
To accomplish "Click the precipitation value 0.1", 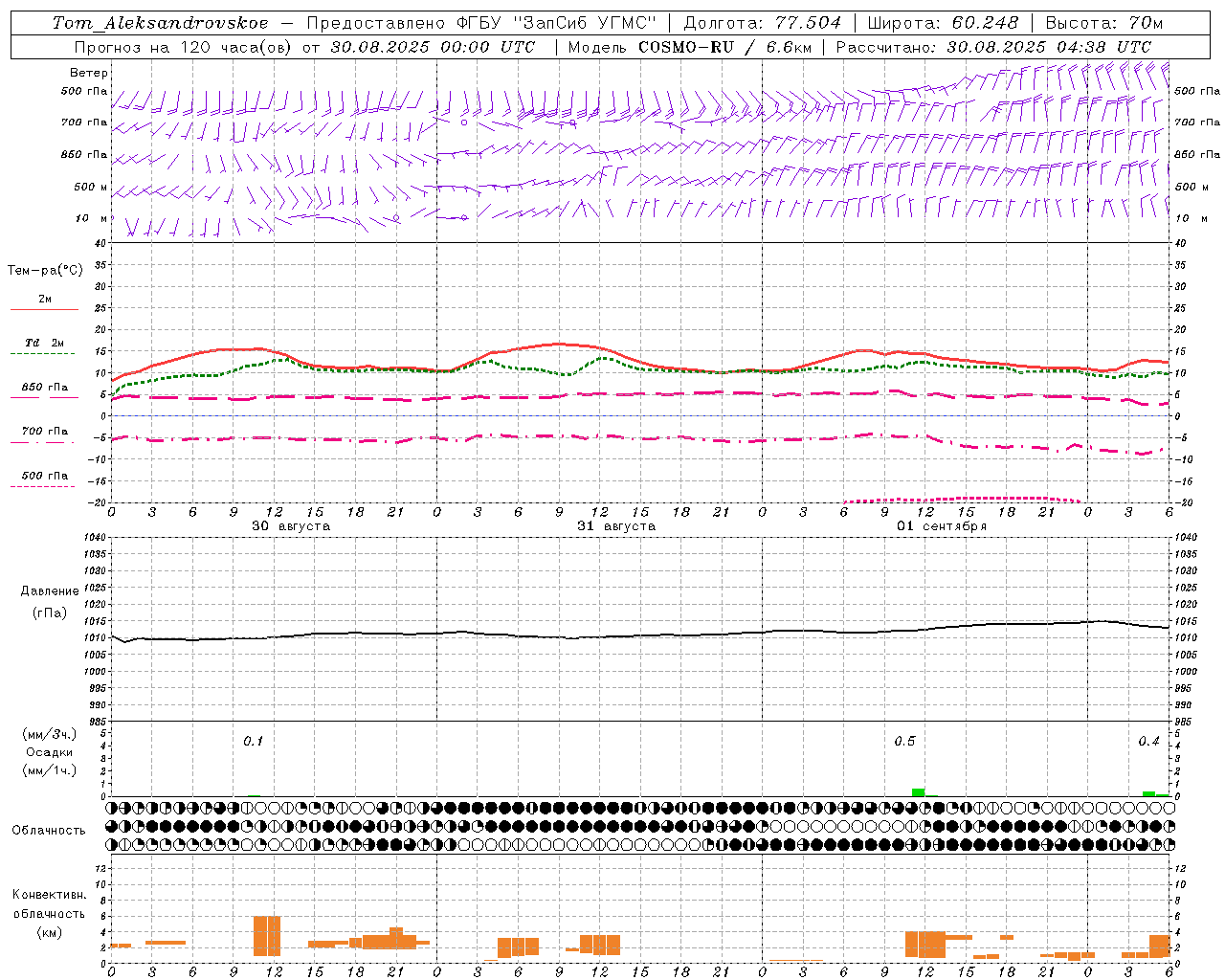I will (253, 741).
